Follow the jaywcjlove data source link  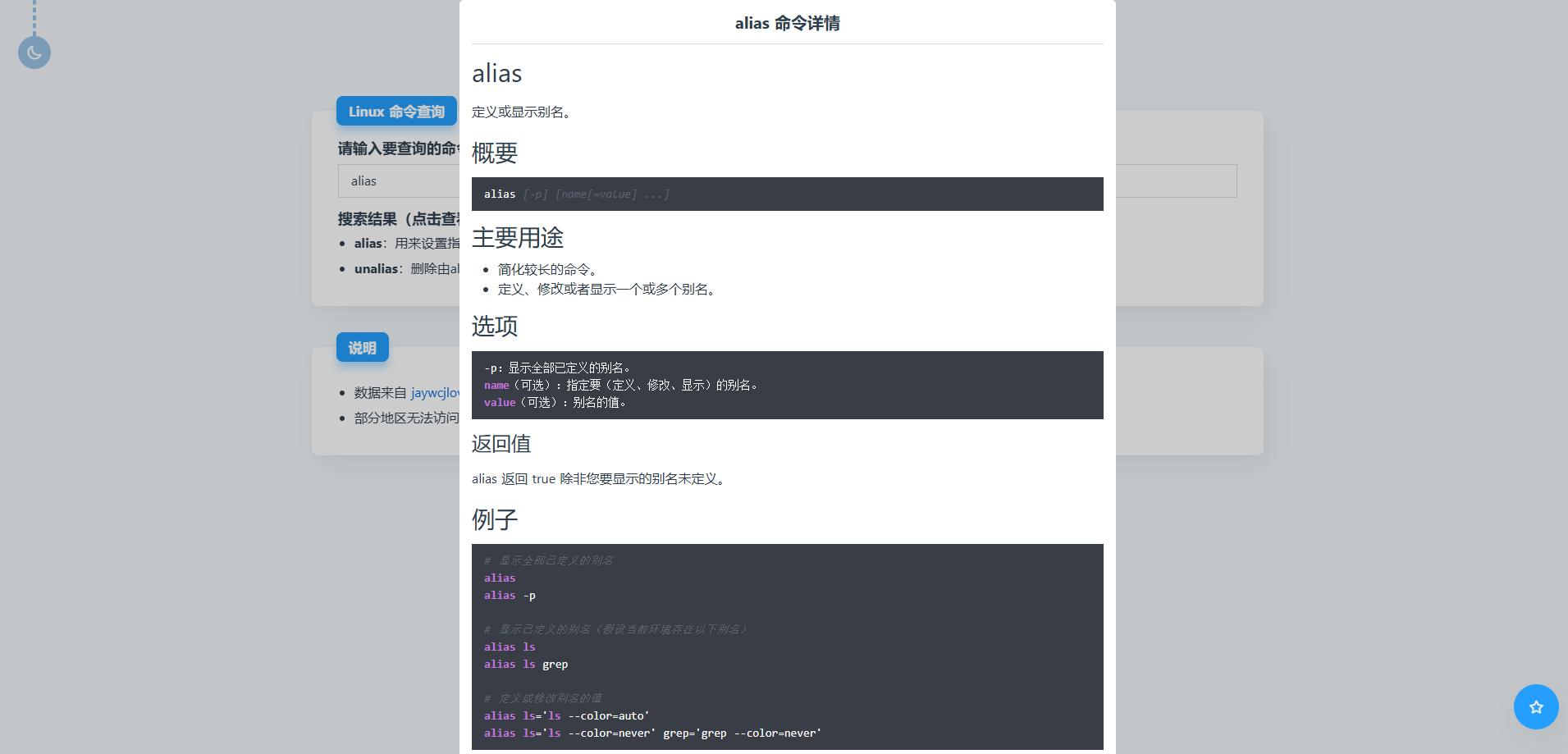coord(435,393)
